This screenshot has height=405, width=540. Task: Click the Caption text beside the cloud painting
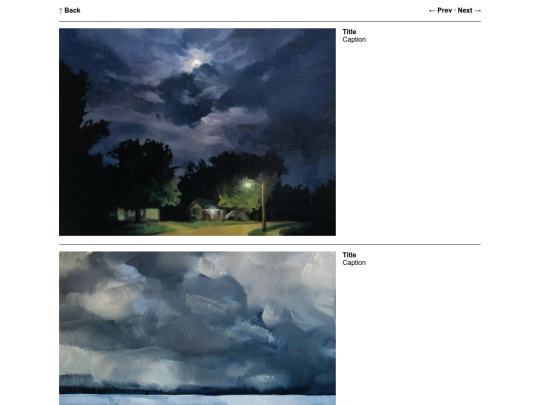(x=354, y=263)
